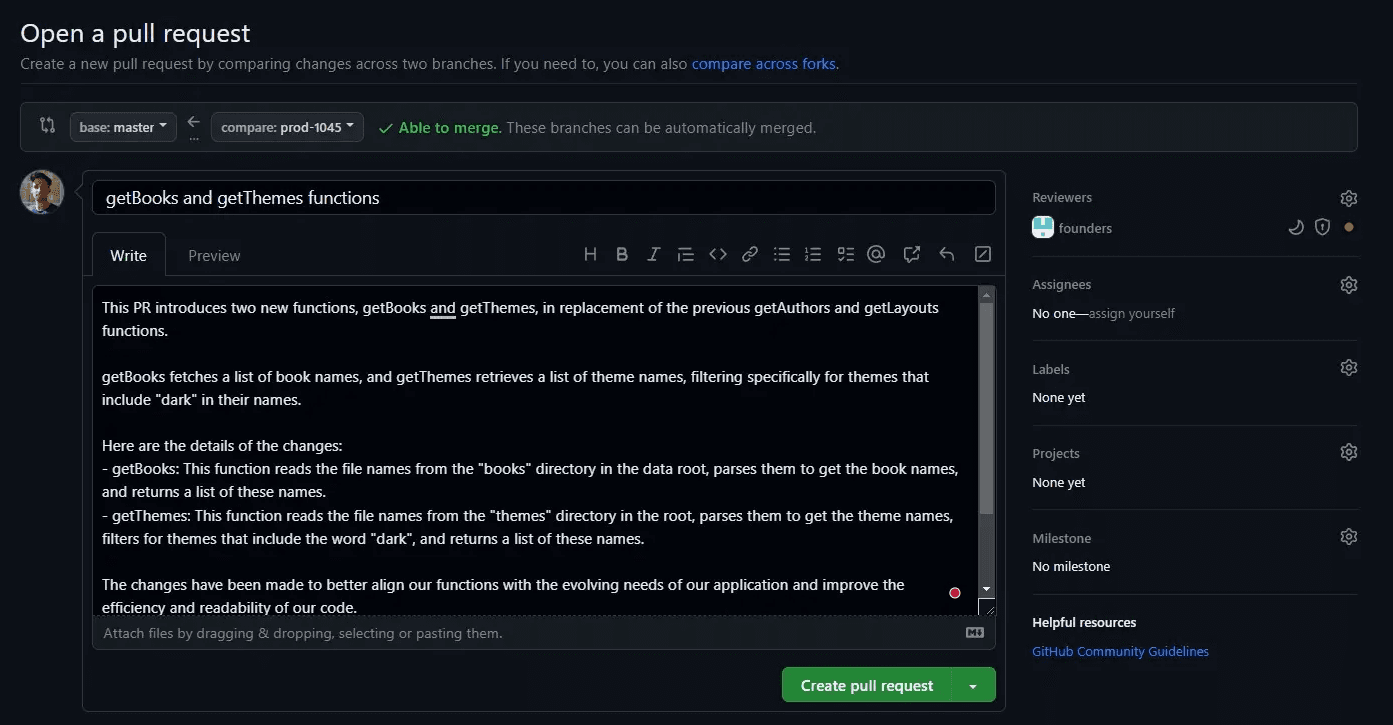Click the shield code-owner icon beside founders
The image size is (1393, 725).
tap(1322, 228)
